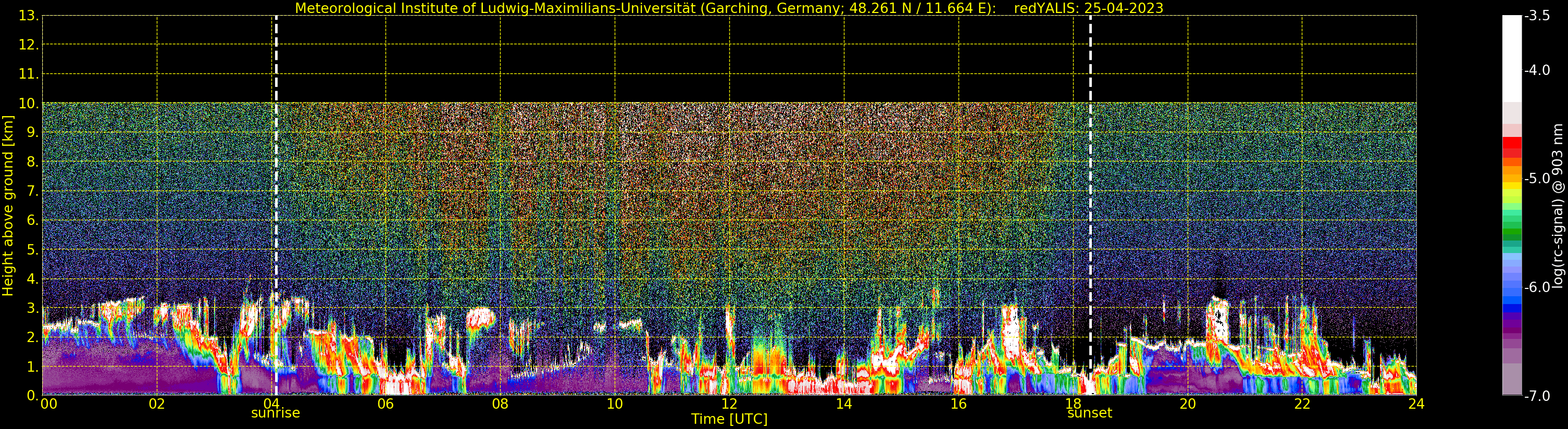The image size is (1568, 429).
Task: Click the colorbar tick label '-4.0'
Action: (x=1538, y=70)
